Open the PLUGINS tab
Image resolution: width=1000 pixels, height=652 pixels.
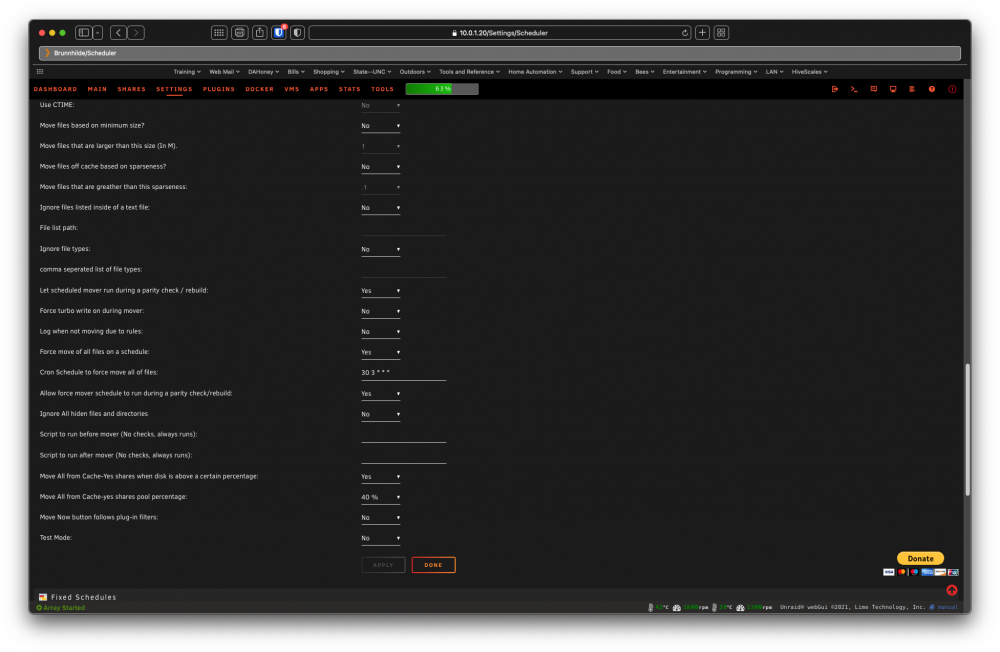click(219, 89)
